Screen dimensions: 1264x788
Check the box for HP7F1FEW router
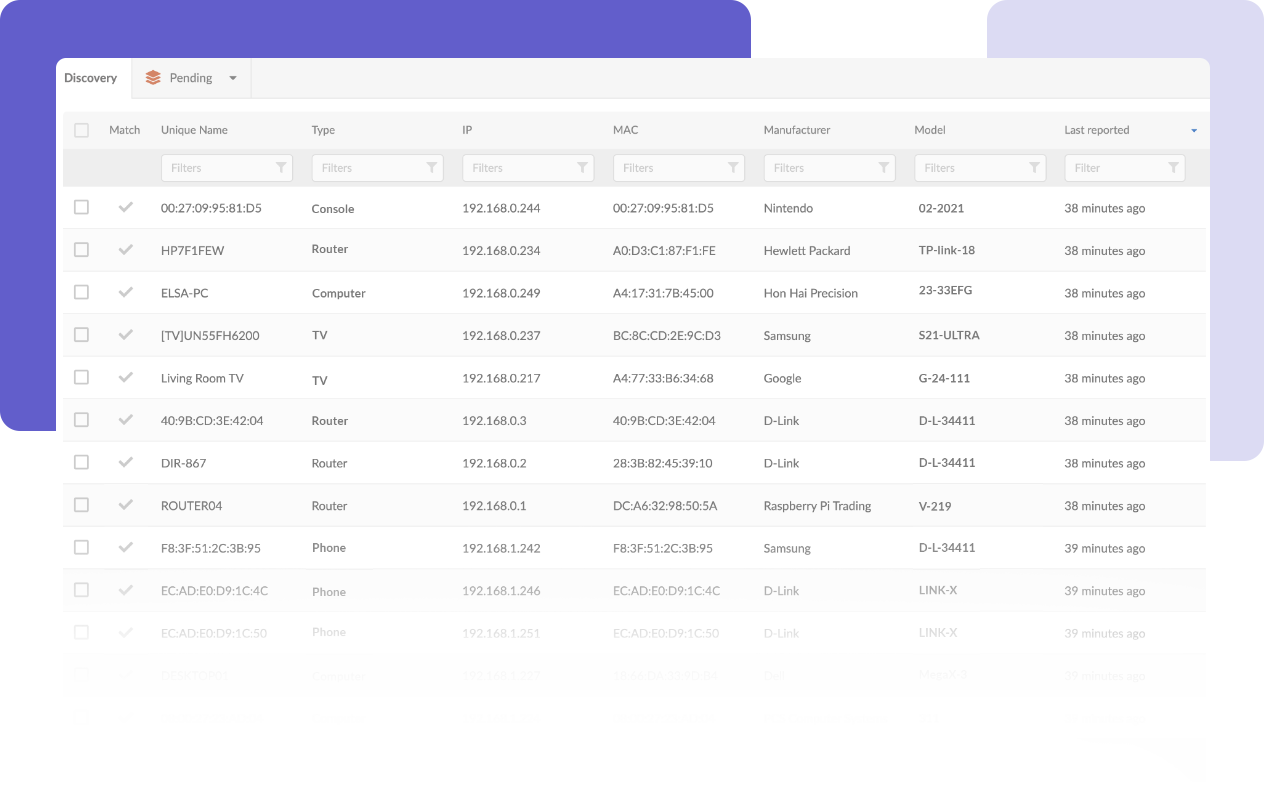(82, 250)
